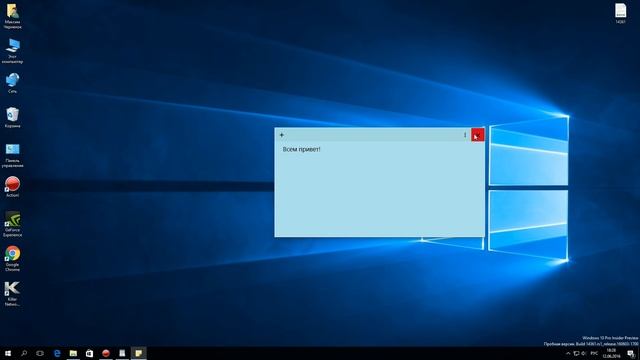Select the 14361 file on desktop

(x=620, y=13)
